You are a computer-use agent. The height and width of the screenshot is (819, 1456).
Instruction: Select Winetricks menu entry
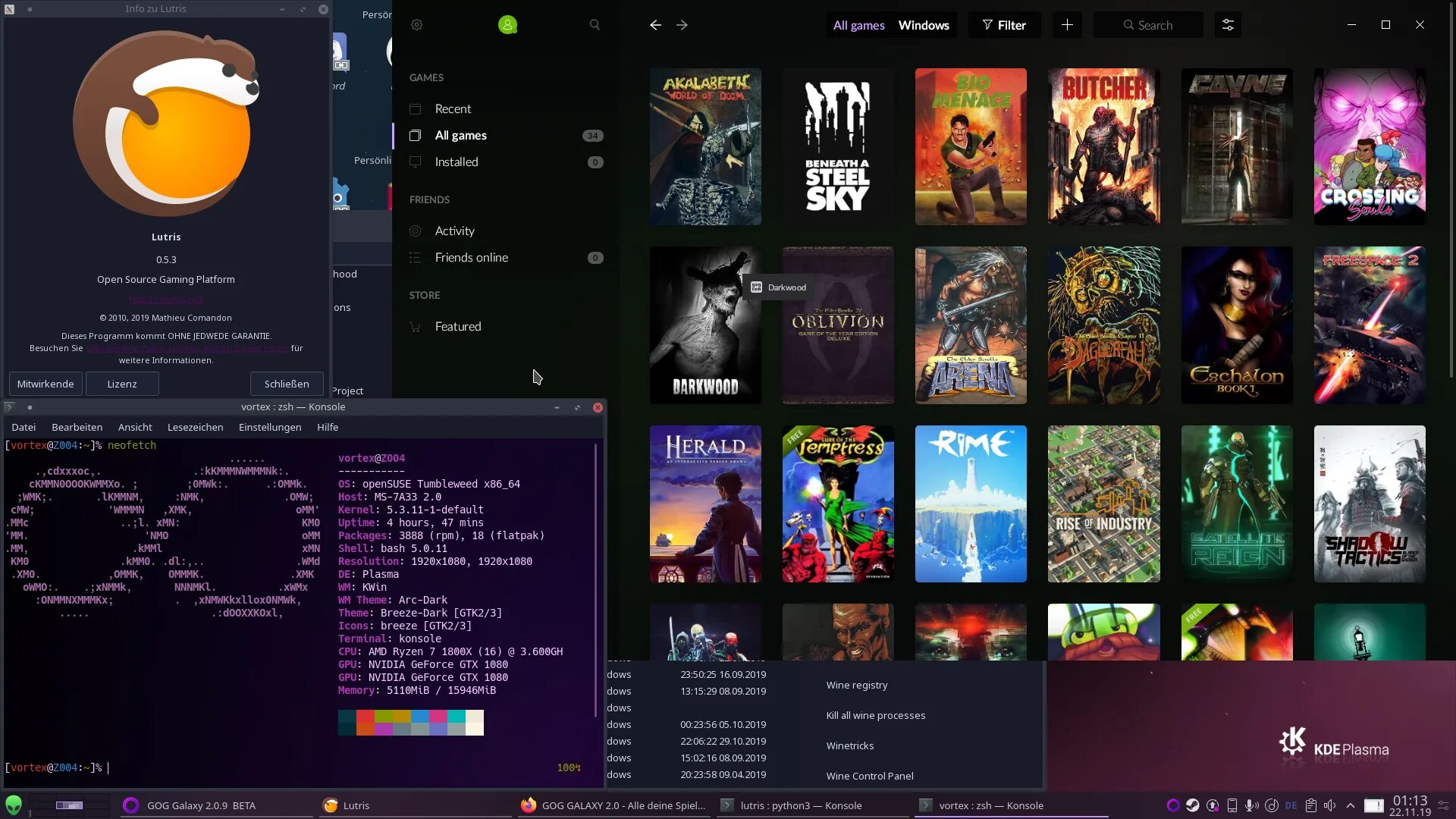click(x=850, y=746)
